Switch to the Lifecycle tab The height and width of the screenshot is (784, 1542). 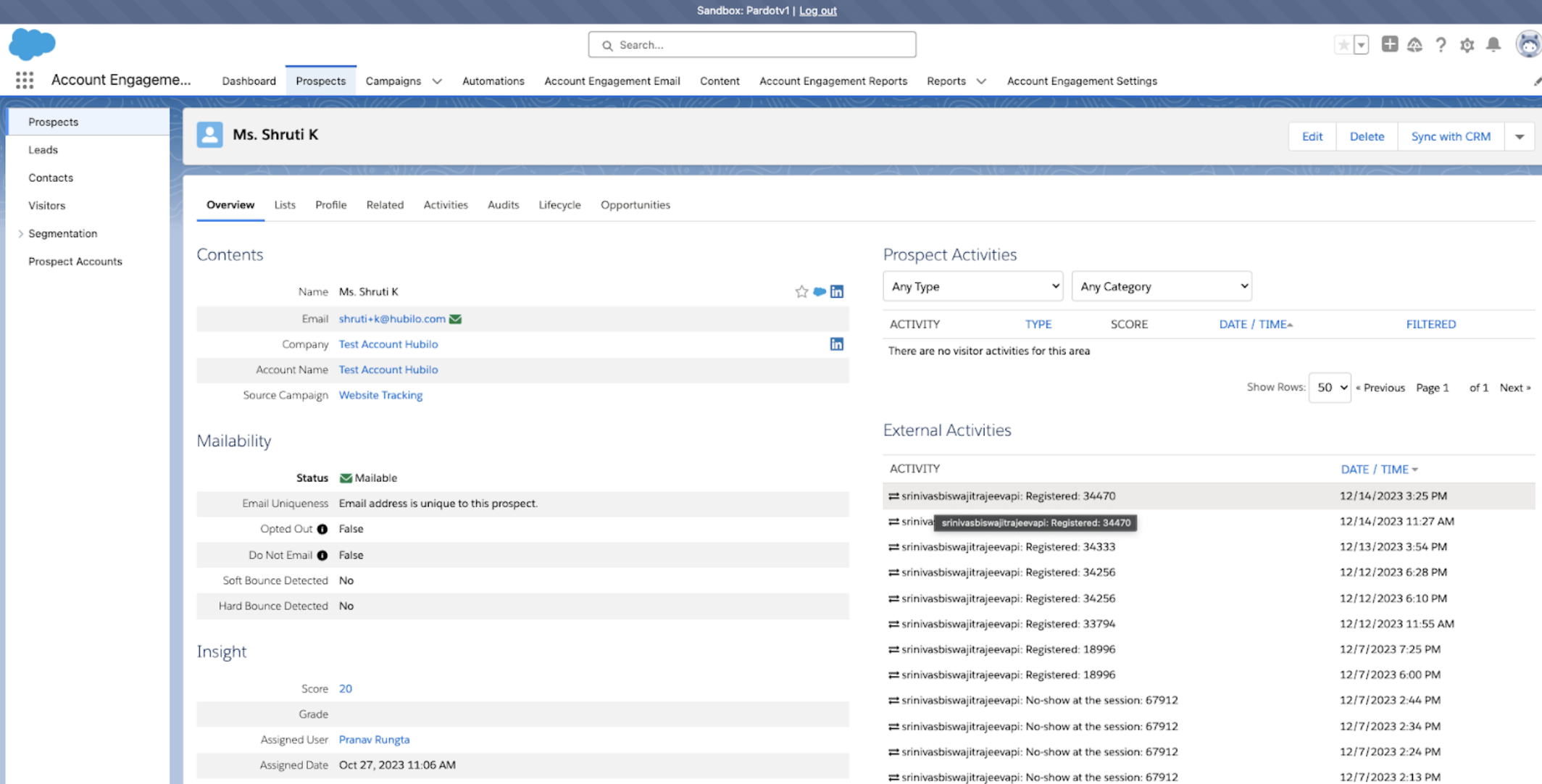[x=559, y=205]
